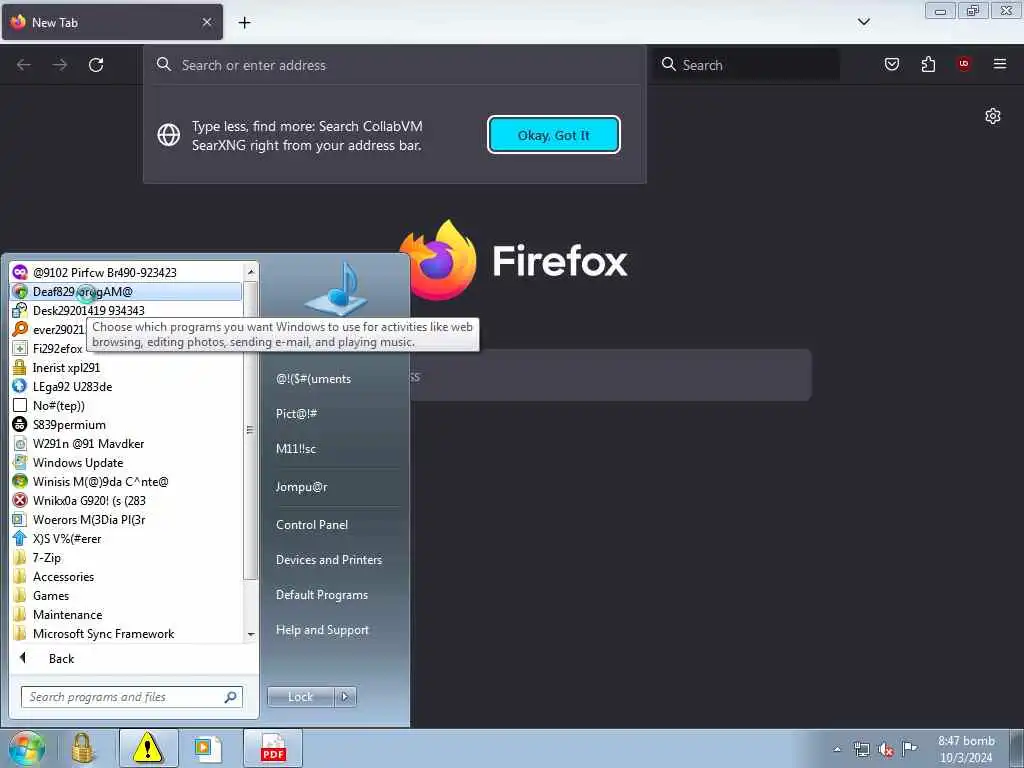Open the Pocket save icon in toolbar
This screenshot has height=768, width=1024.
click(x=891, y=64)
